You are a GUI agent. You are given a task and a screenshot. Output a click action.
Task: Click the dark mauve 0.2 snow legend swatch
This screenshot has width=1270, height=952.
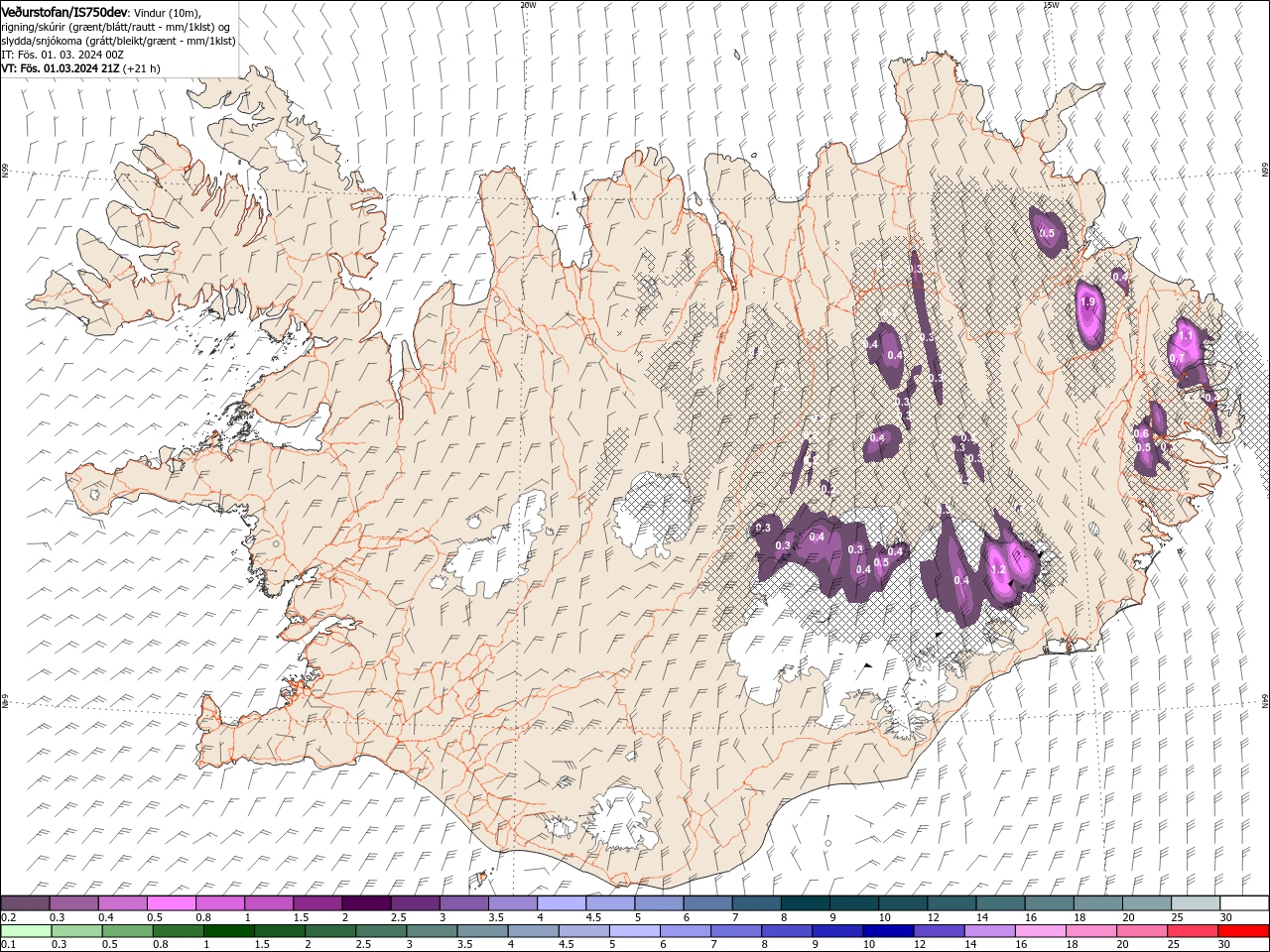25,902
